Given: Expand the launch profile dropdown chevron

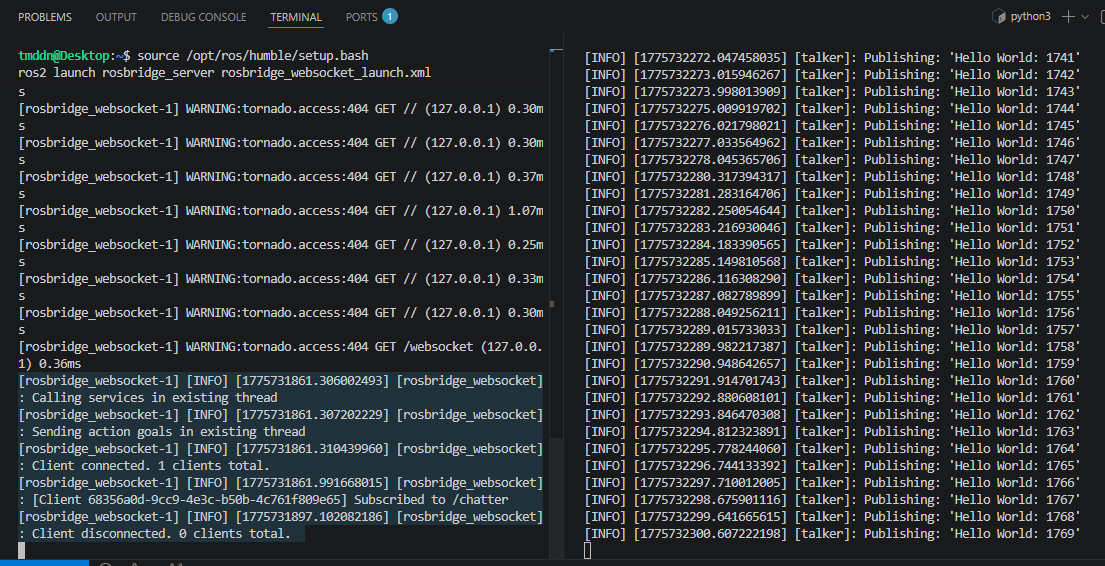Looking at the screenshot, I should pos(1085,16).
